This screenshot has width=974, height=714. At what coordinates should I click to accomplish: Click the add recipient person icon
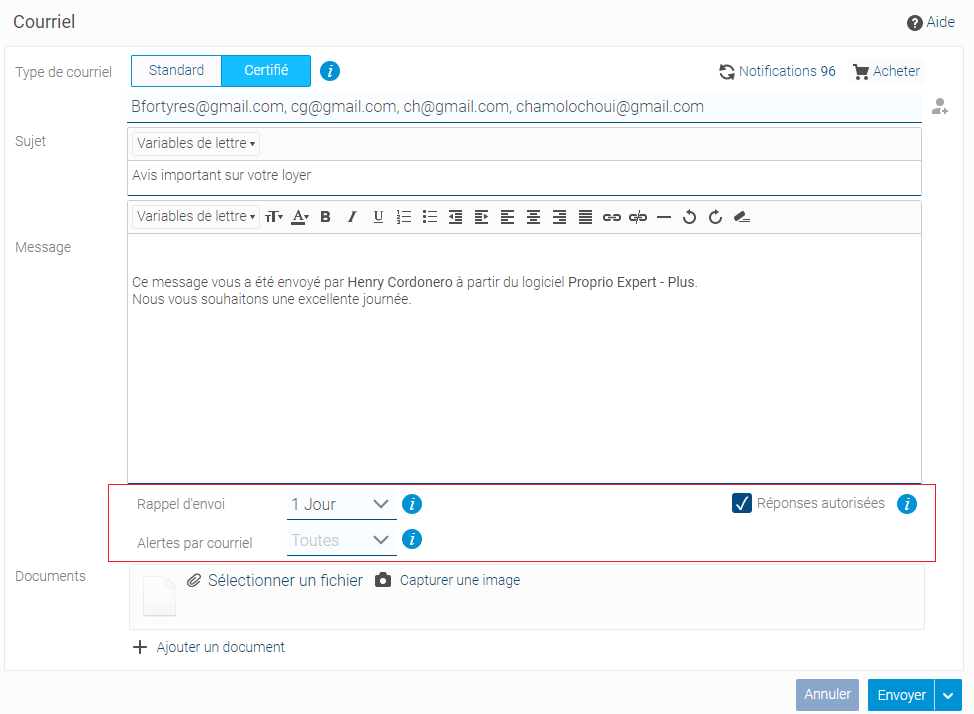coord(939,107)
